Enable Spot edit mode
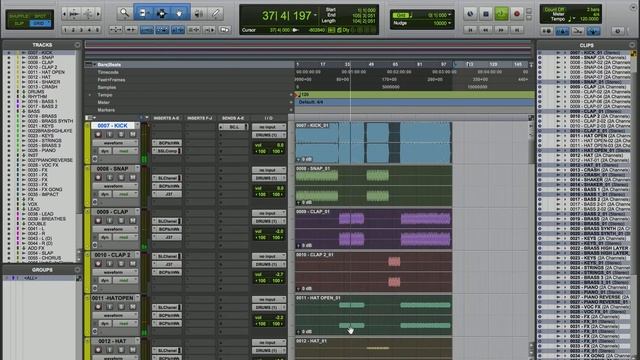This screenshot has width=640, height=360. click(40, 16)
